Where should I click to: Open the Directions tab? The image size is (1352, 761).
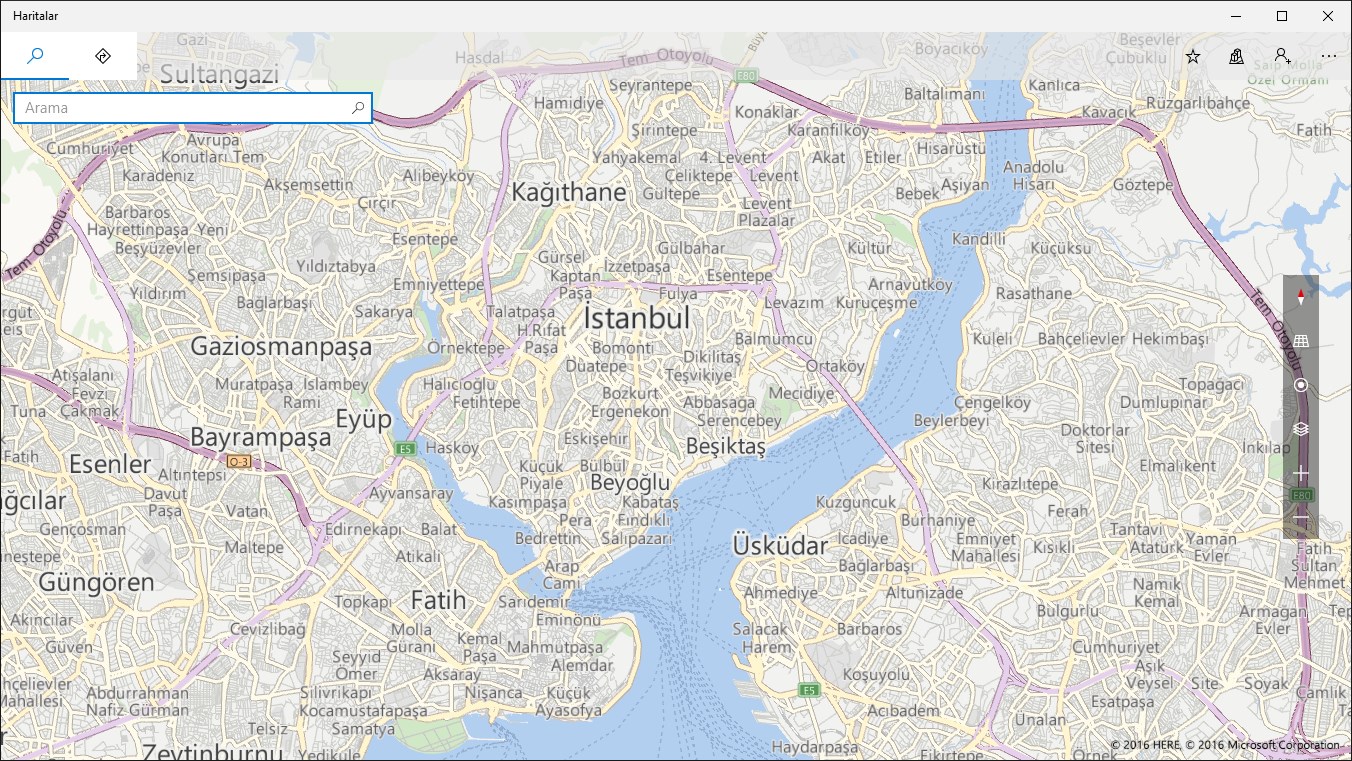(103, 56)
